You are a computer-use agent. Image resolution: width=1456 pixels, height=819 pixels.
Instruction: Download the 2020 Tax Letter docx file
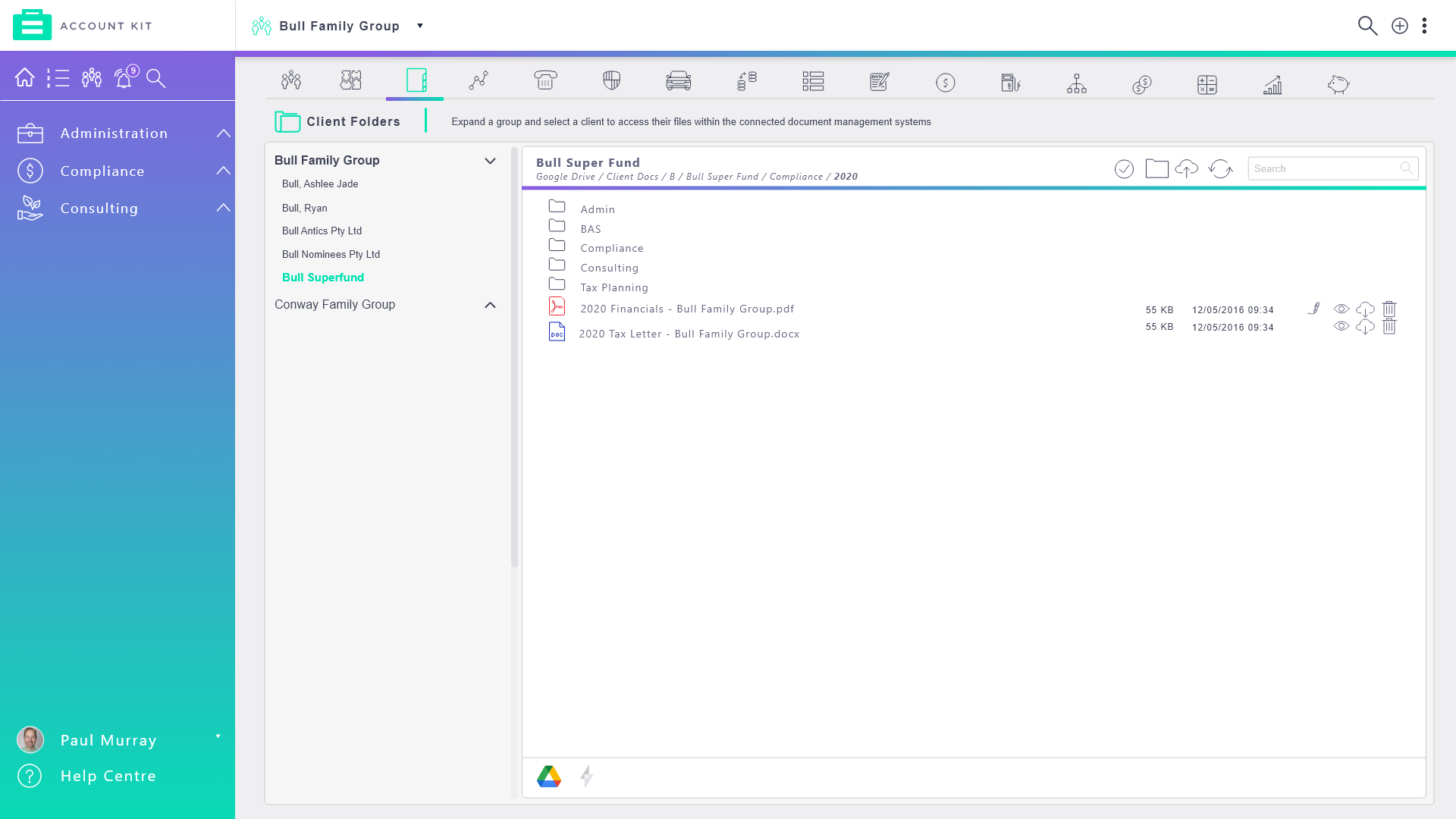(x=1365, y=327)
